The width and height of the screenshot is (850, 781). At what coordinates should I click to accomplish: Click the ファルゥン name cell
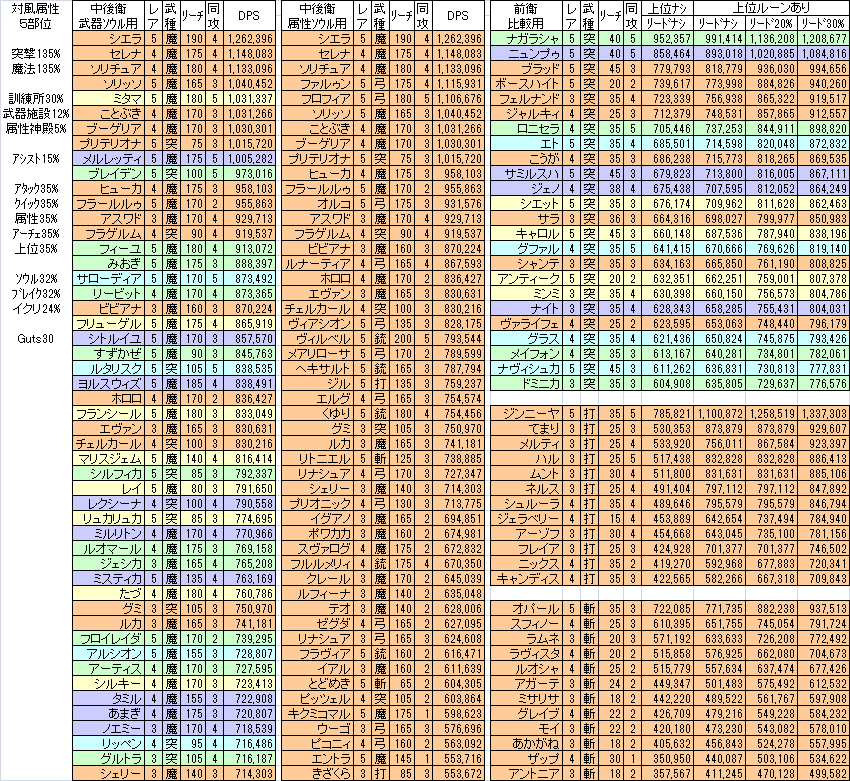318,83
